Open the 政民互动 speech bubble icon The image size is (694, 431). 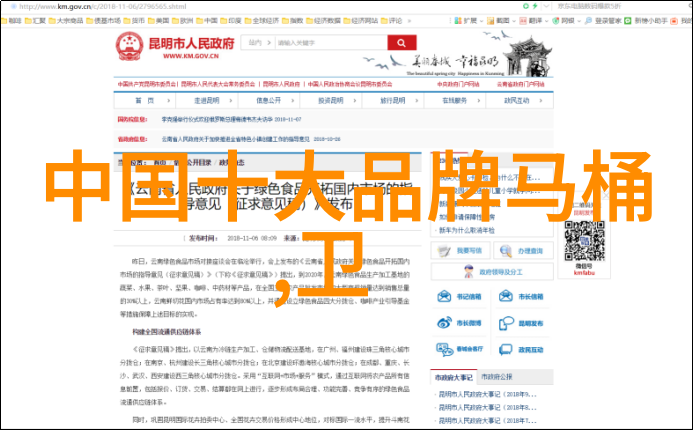point(505,350)
